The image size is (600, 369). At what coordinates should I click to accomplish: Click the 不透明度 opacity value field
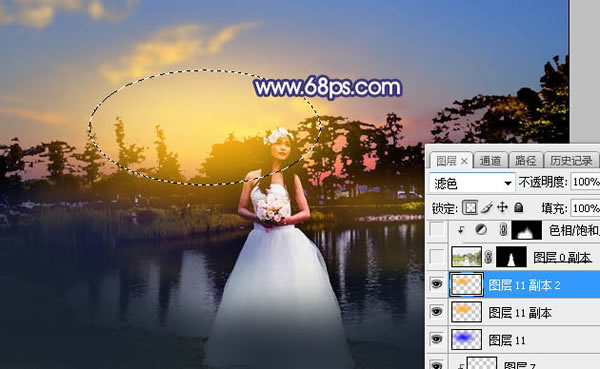coord(585,182)
